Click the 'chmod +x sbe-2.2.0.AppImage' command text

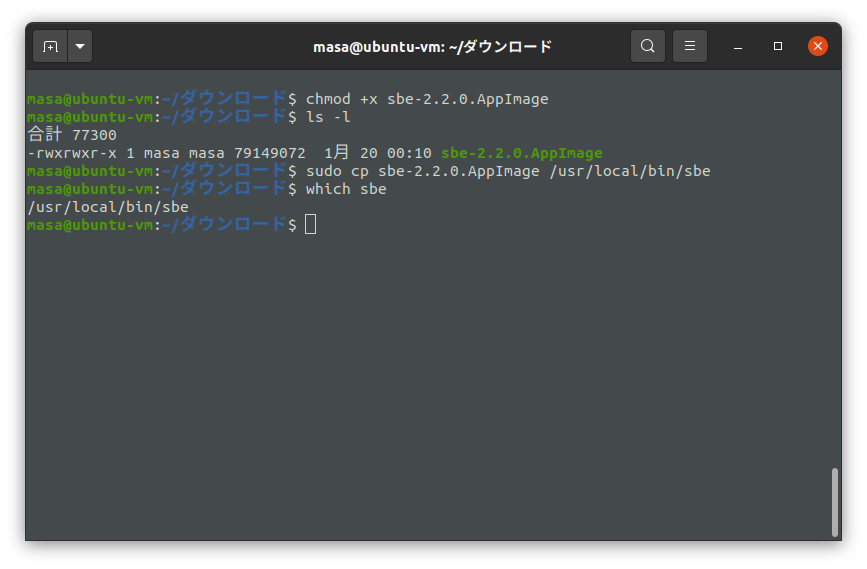point(427,99)
